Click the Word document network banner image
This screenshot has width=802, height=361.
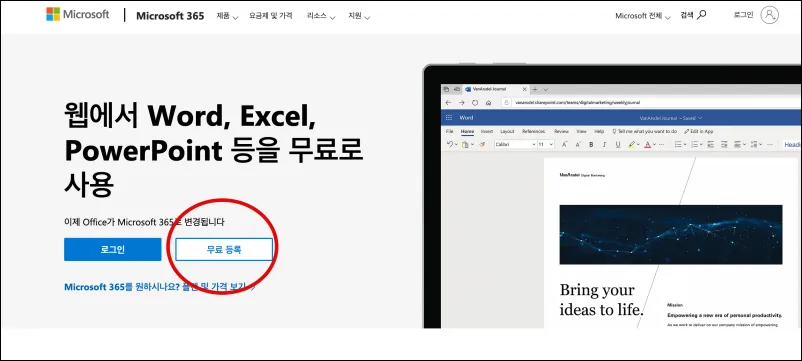pos(671,235)
